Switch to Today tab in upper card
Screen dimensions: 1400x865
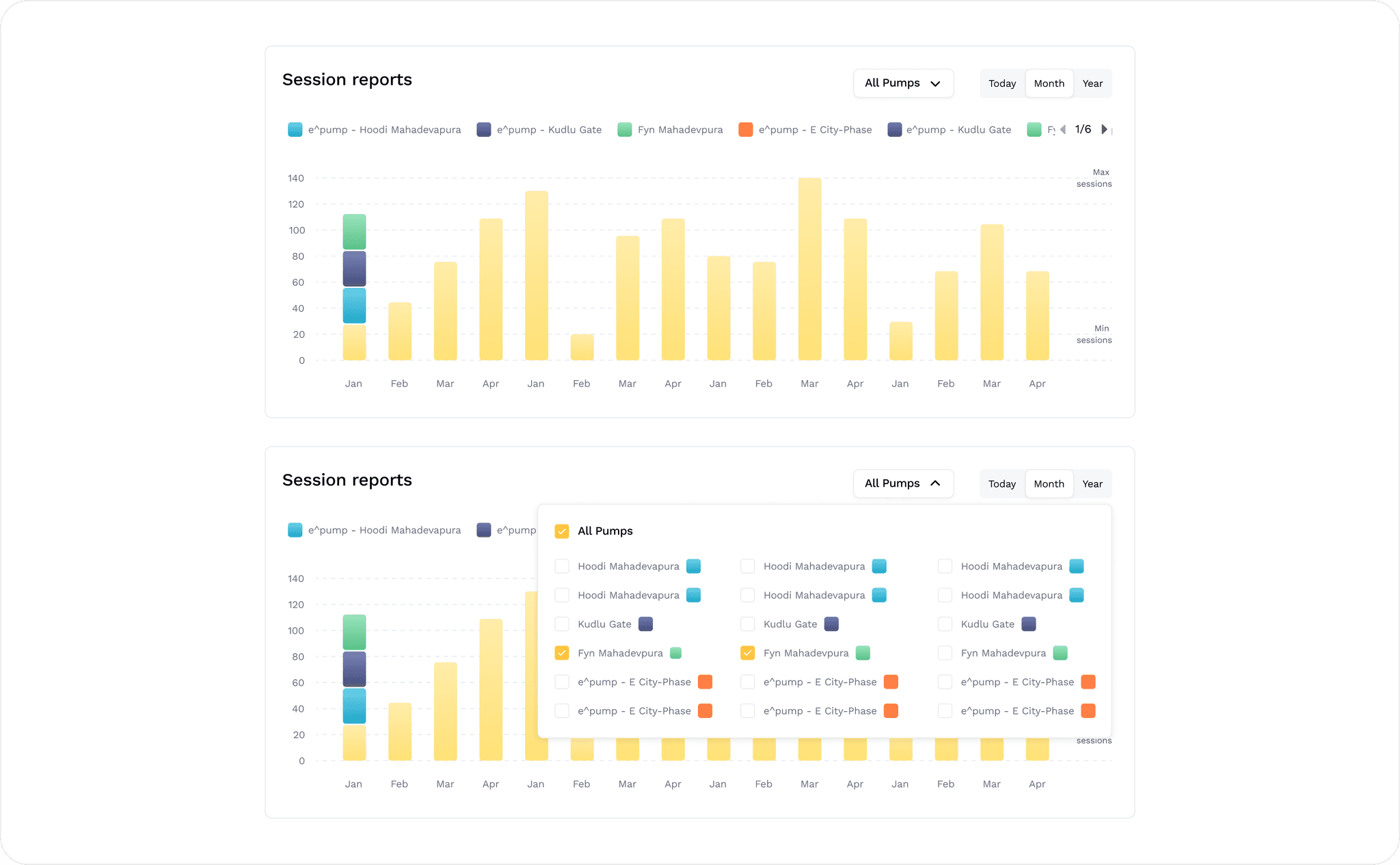[1002, 83]
